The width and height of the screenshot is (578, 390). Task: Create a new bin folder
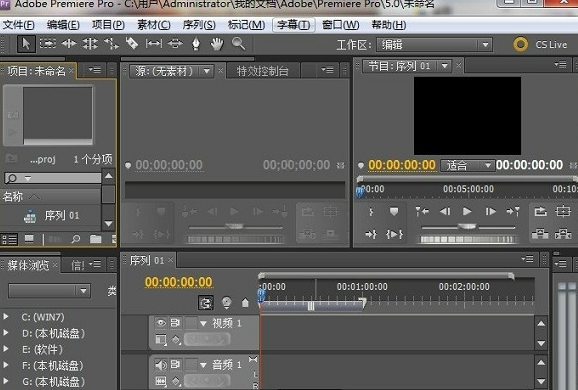point(96,240)
